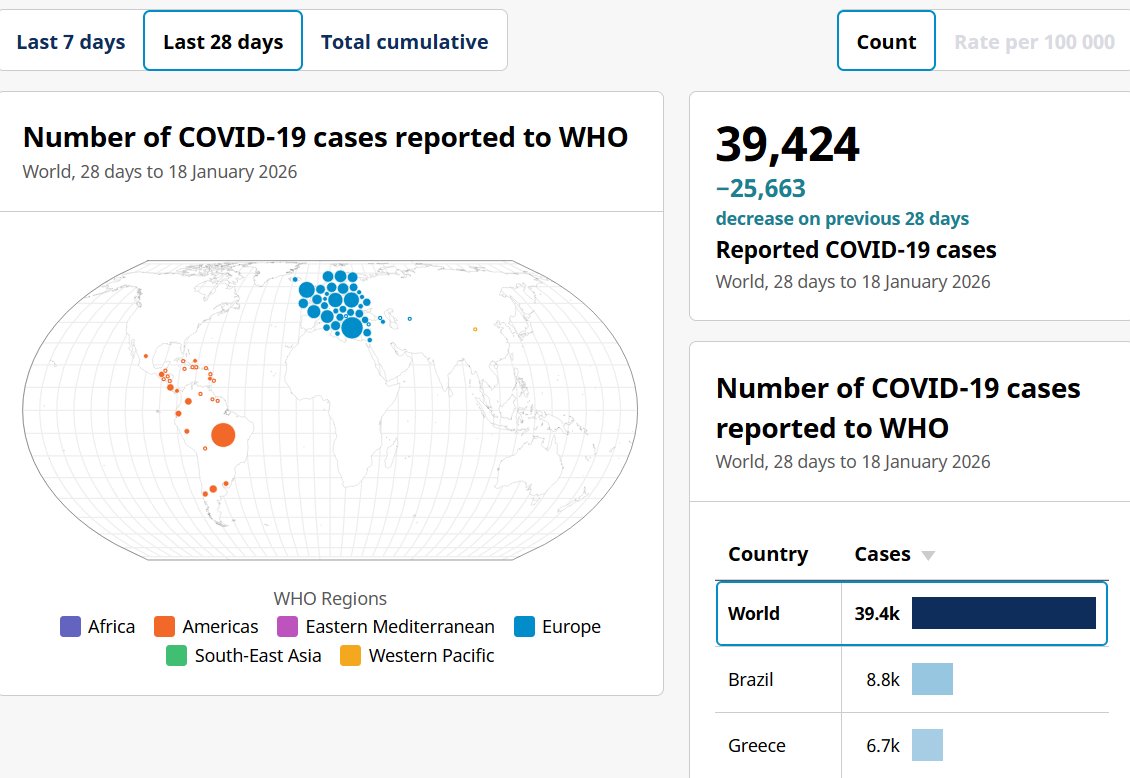This screenshot has width=1130, height=778.
Task: Toggle the Eastern Mediterranean legend swatch
Action: point(288,627)
